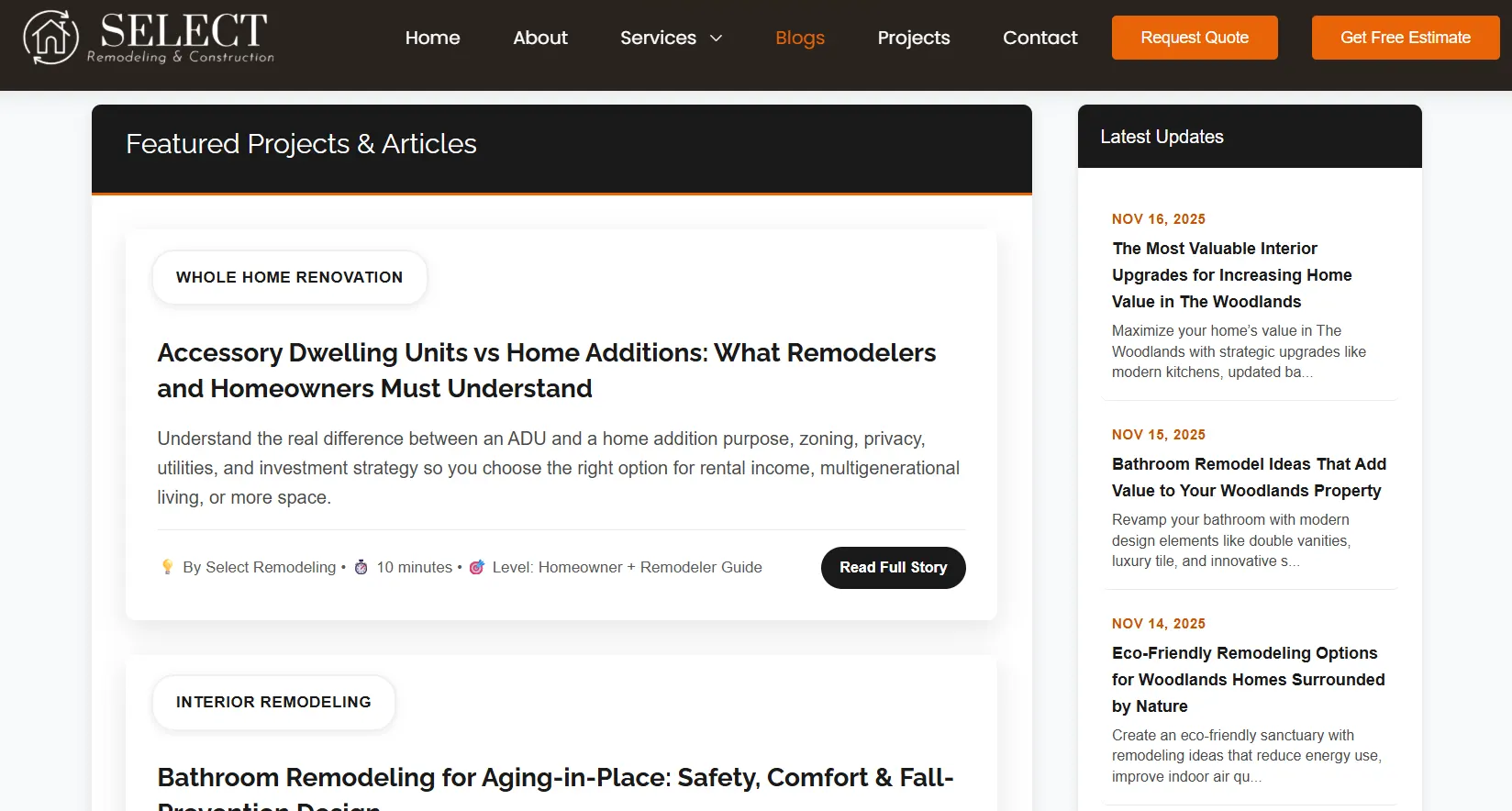Click the 'By Select Remodeling' author text

(x=260, y=567)
